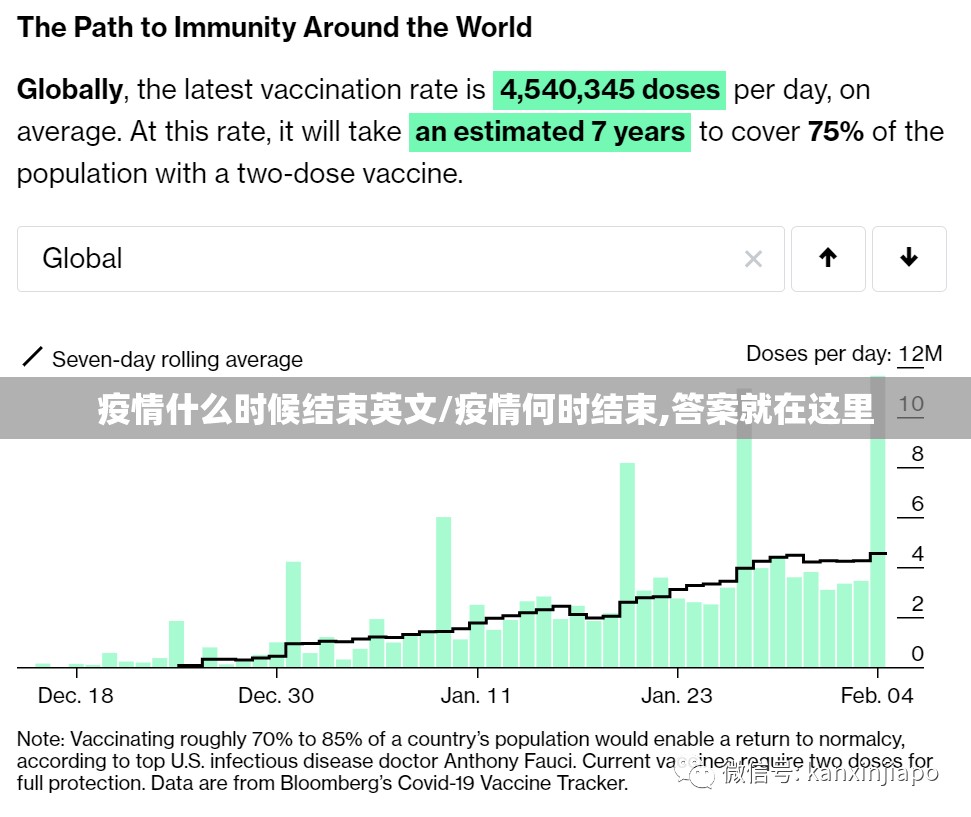Click the seven-day rolling average legend line icon
971x817 pixels.
click(32, 357)
